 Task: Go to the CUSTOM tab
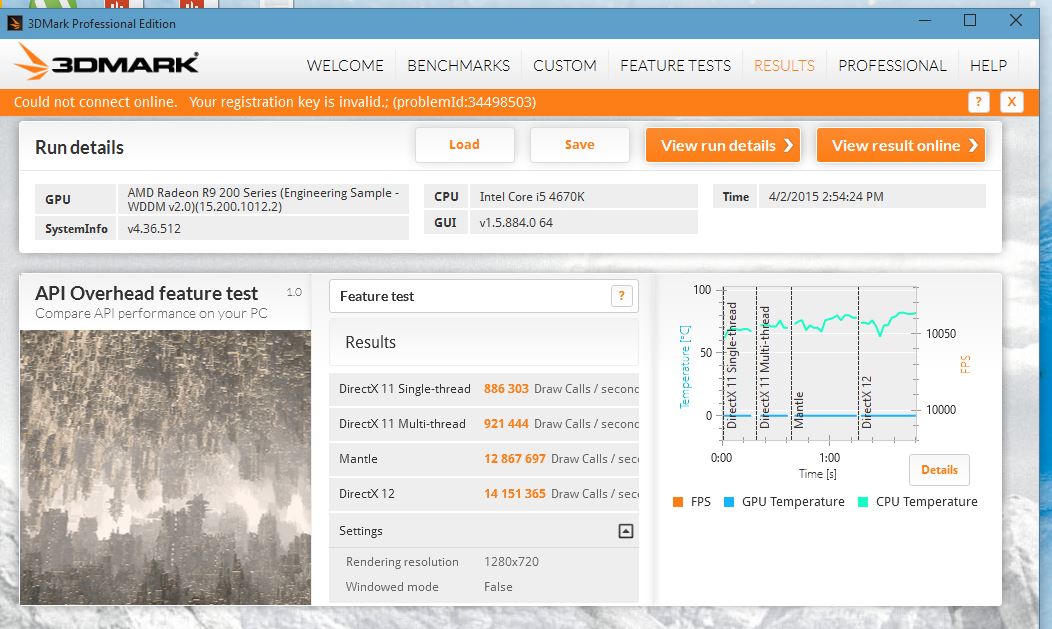click(564, 66)
